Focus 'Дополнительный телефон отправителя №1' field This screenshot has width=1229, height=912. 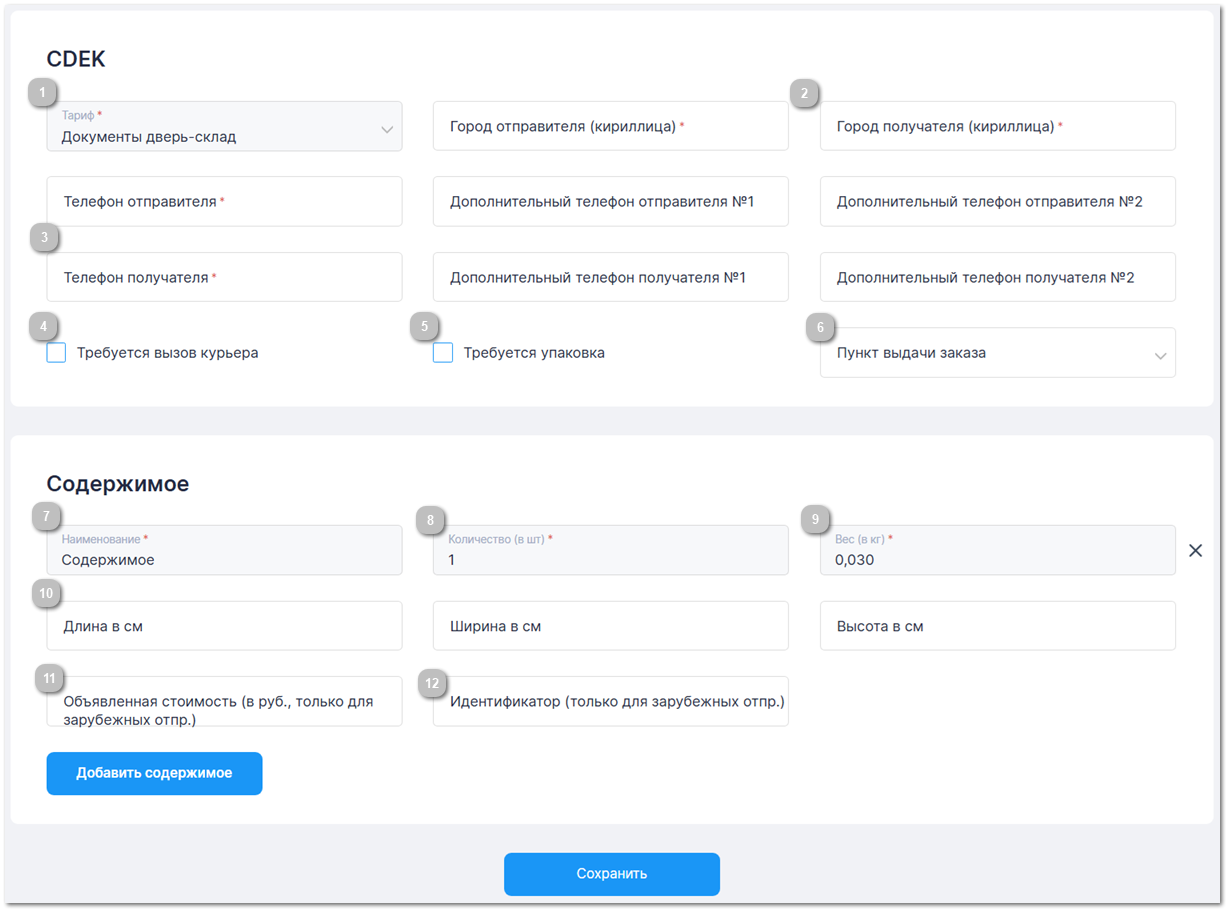coord(610,202)
